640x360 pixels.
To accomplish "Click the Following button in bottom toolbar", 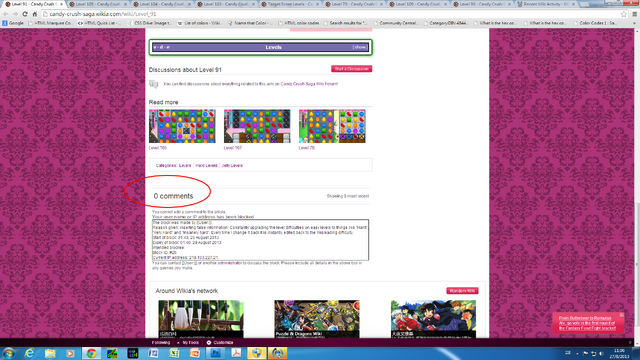I will point(161,342).
